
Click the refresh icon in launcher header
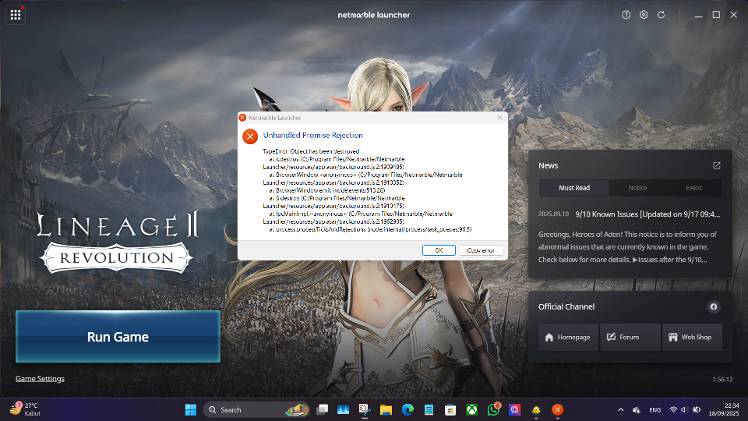tap(661, 15)
